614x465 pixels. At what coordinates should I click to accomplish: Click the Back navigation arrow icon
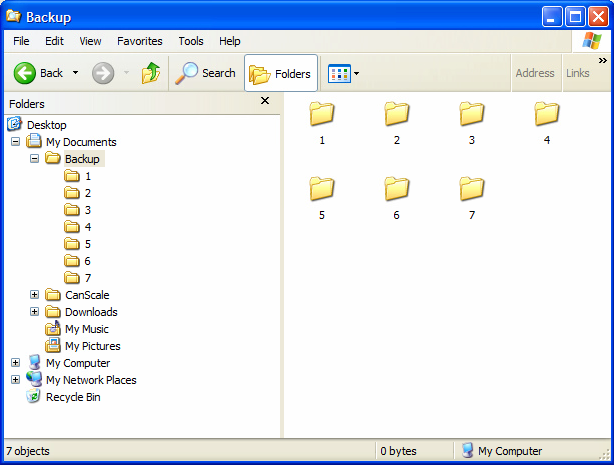click(25, 73)
